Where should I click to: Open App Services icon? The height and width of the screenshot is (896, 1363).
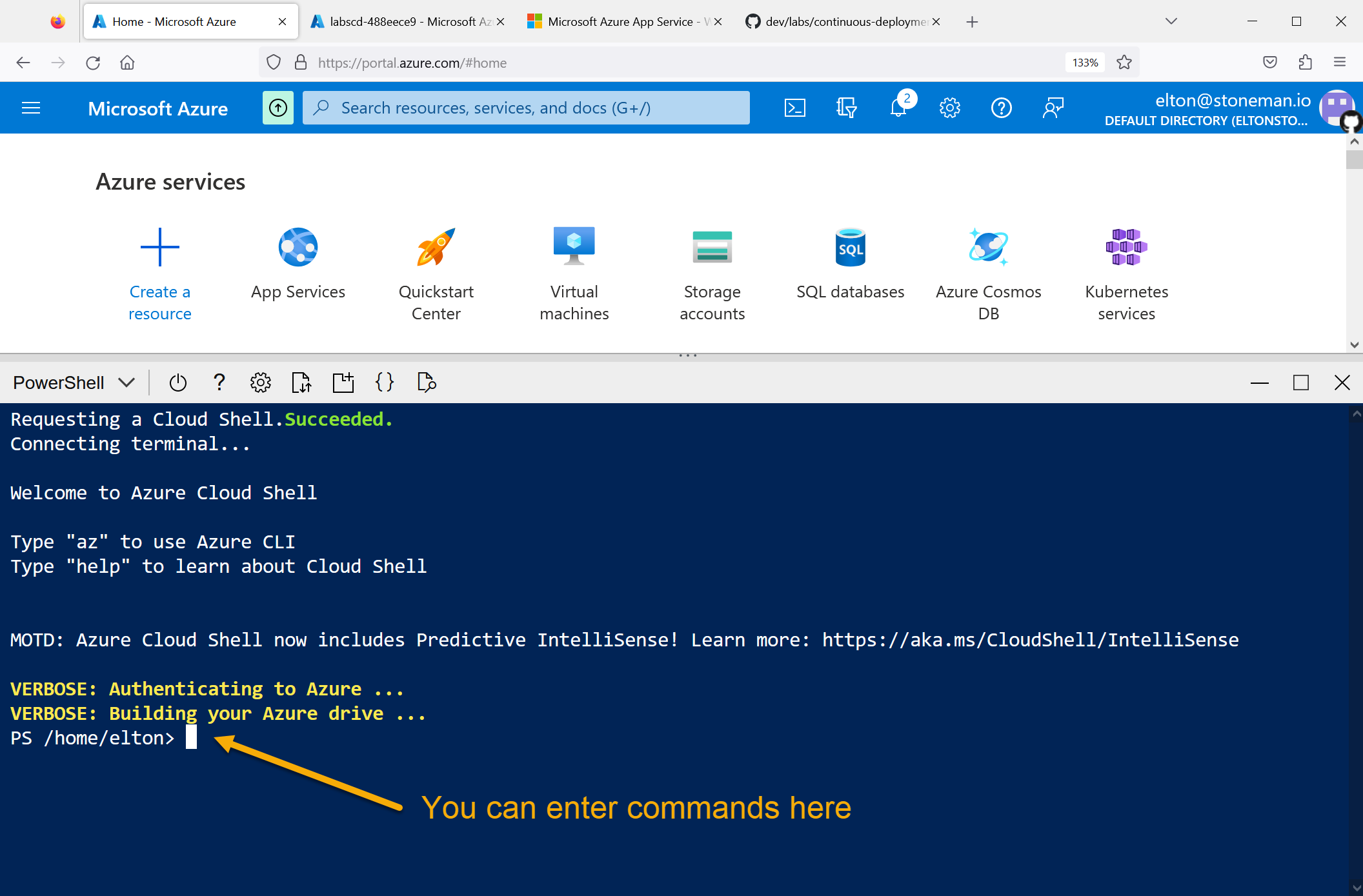[298, 247]
